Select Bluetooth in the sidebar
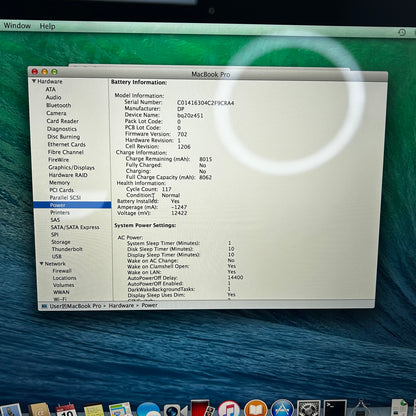416x416 pixels. [59, 105]
